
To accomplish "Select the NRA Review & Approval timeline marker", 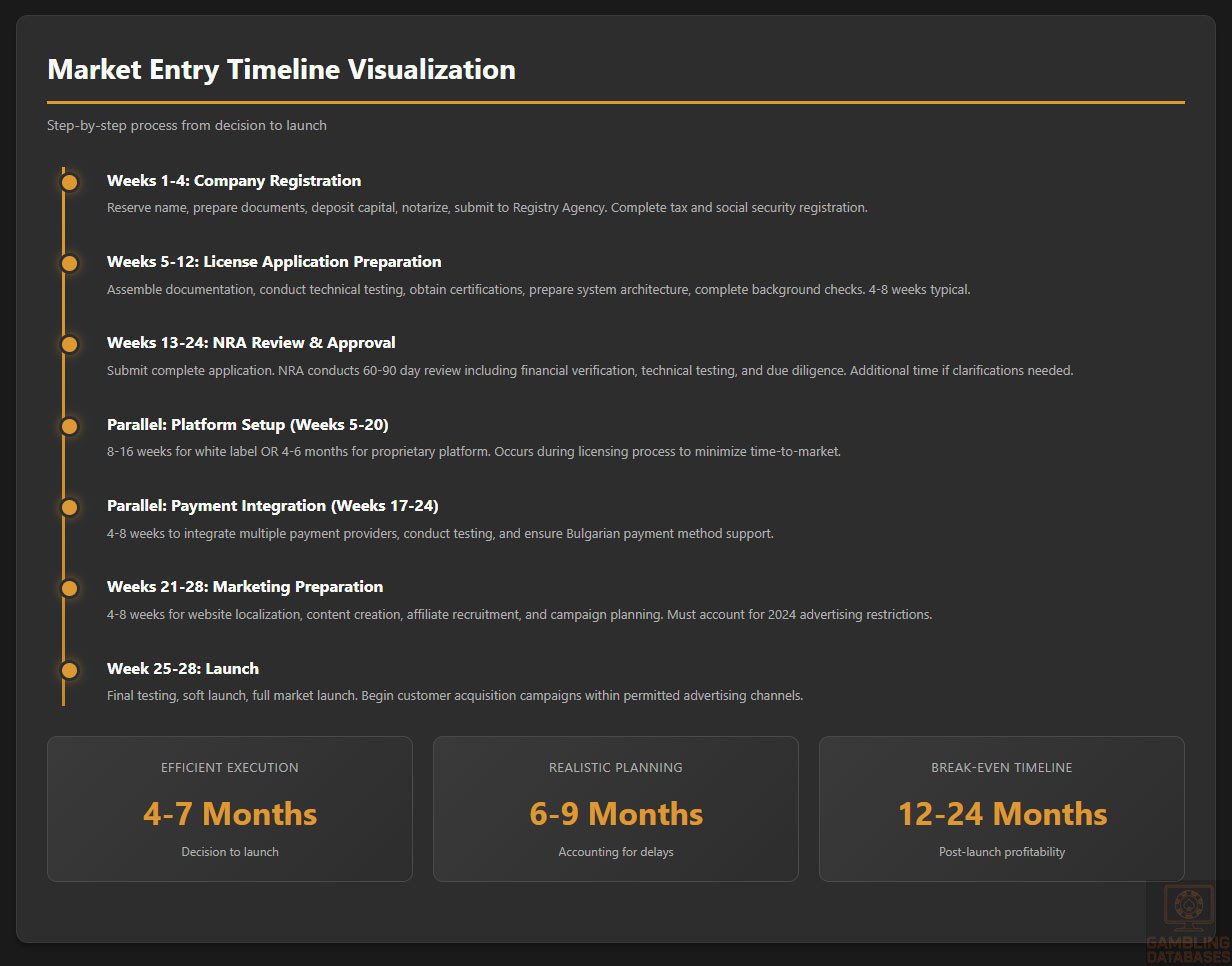I will click(x=69, y=344).
